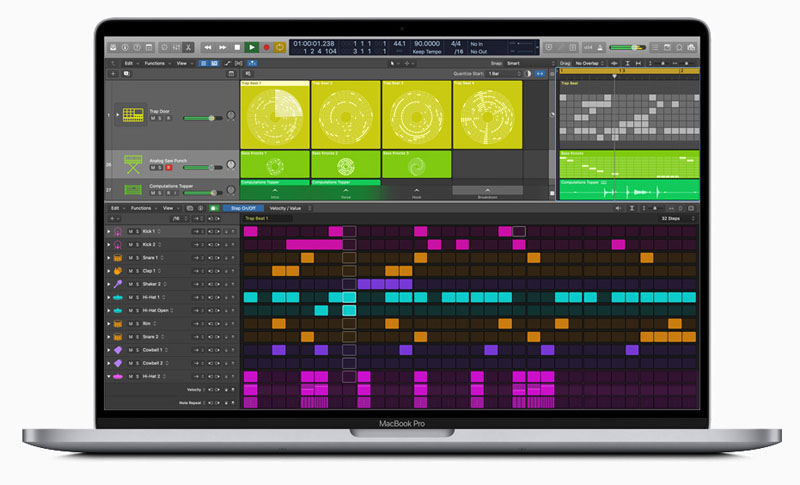
Task: Solo the Hi-Hat 1 row
Action: point(138,297)
